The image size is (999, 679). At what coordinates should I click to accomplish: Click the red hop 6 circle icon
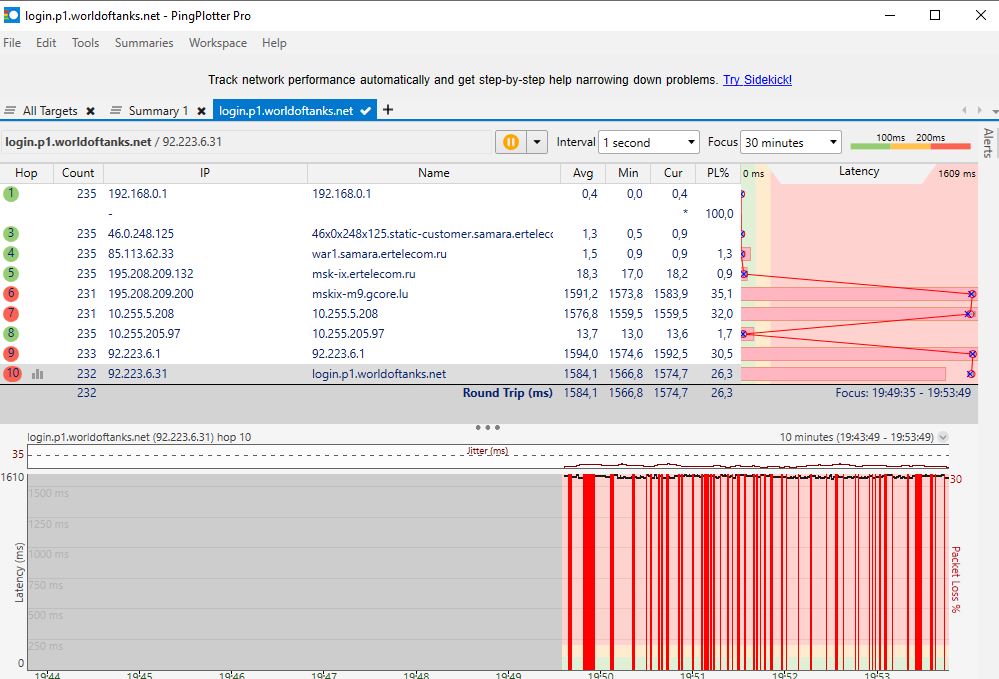pyautogui.click(x=11, y=294)
